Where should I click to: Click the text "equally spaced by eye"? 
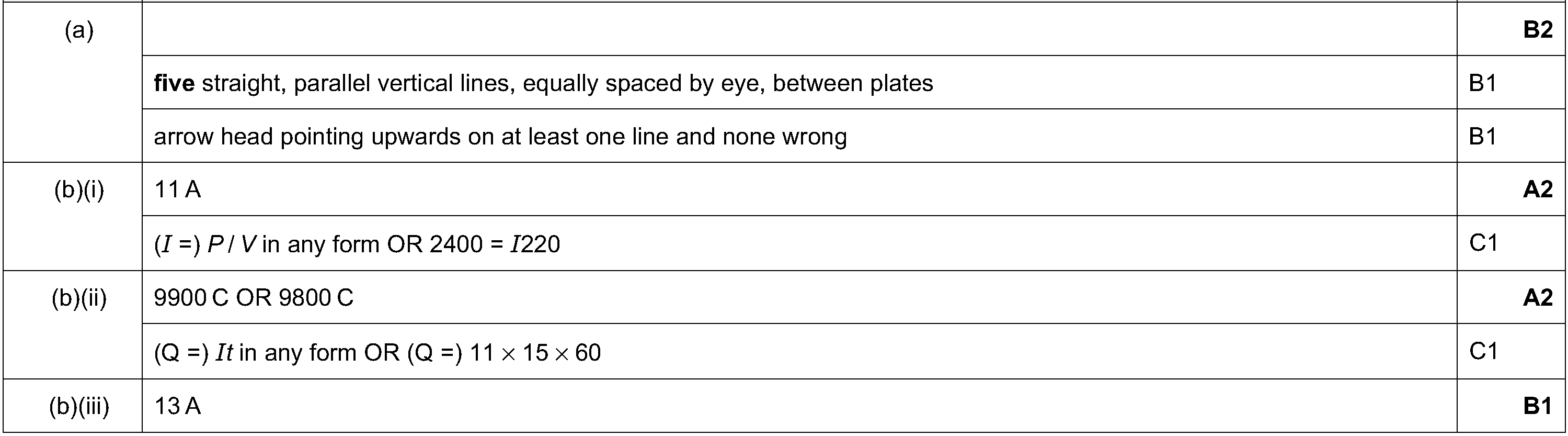point(644,83)
